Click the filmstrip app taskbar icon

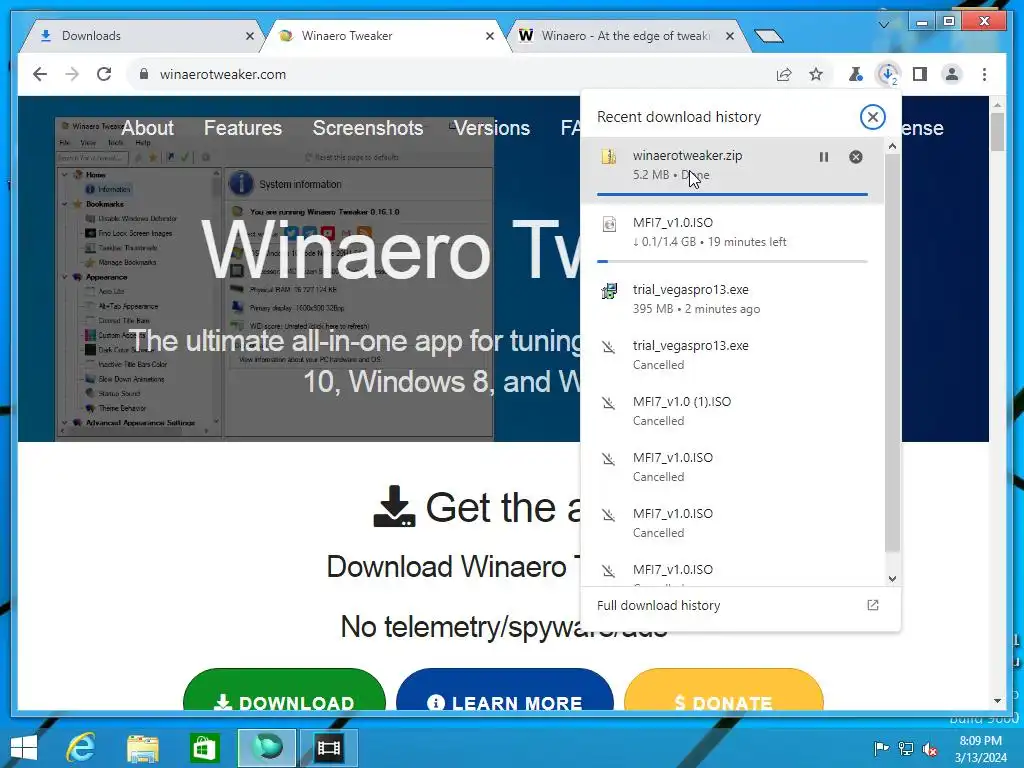[328, 748]
